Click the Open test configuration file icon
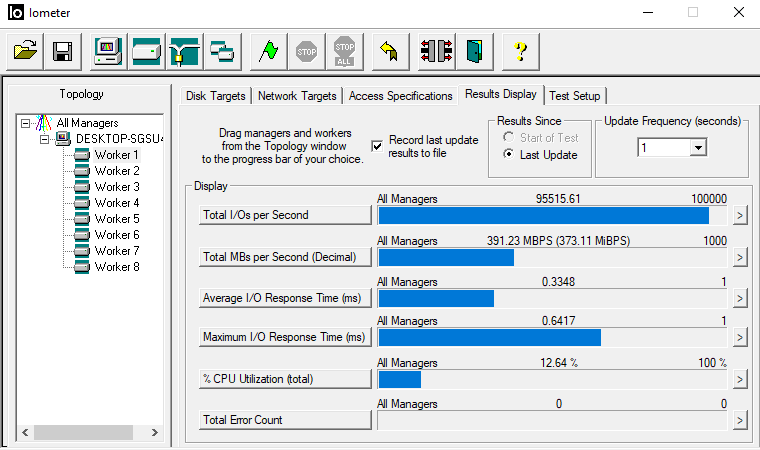760x450 pixels. pos(27,50)
